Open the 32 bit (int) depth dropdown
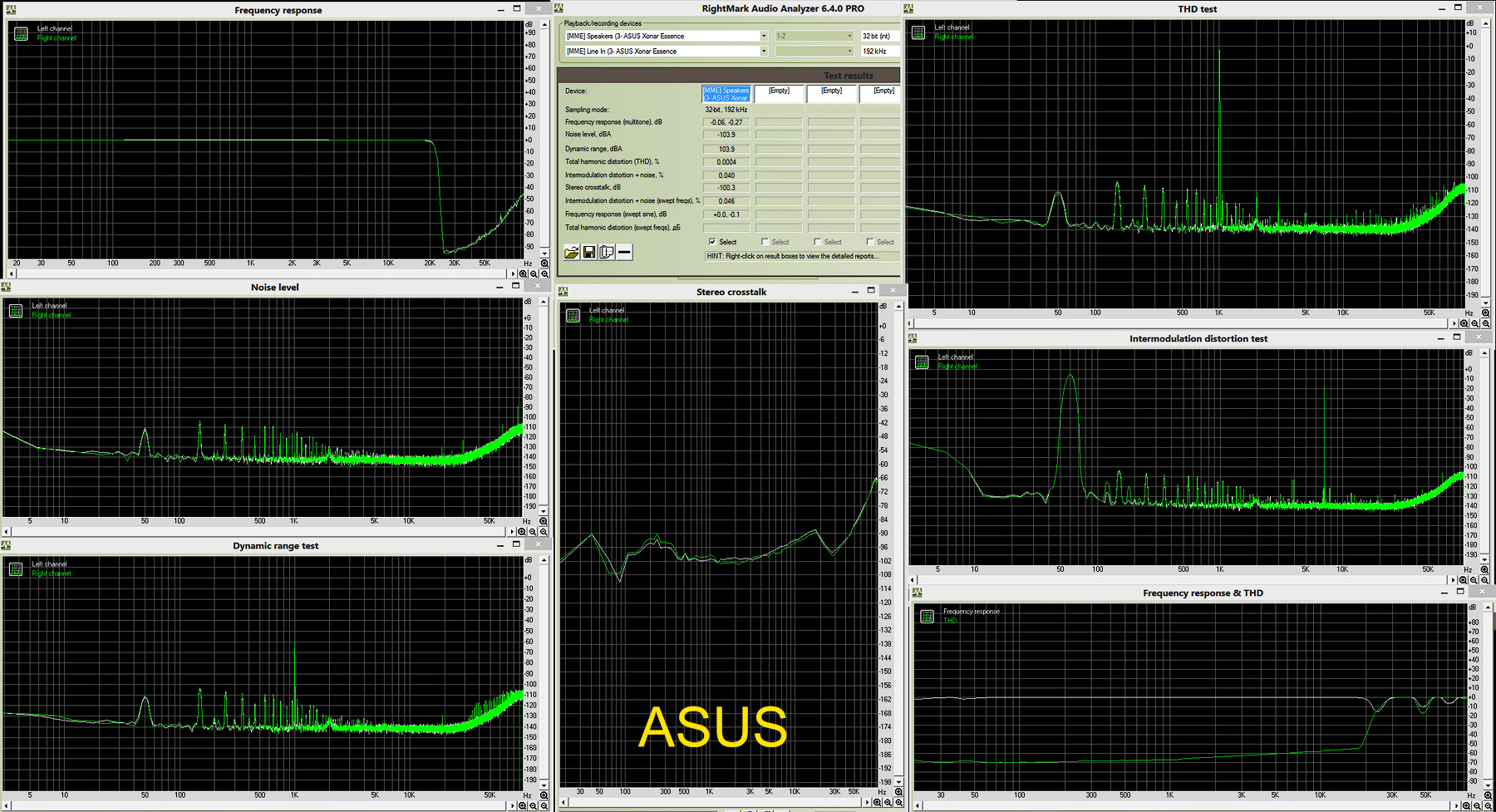This screenshot has width=1496, height=812. [x=880, y=36]
